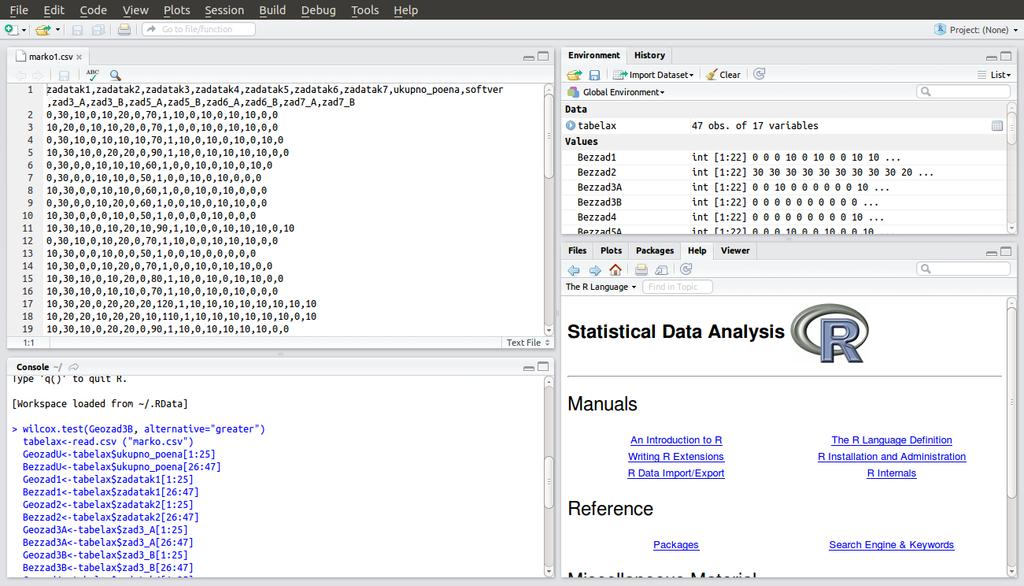The height and width of the screenshot is (586, 1024).
Task: Show help in new window icon
Action: pos(662,269)
